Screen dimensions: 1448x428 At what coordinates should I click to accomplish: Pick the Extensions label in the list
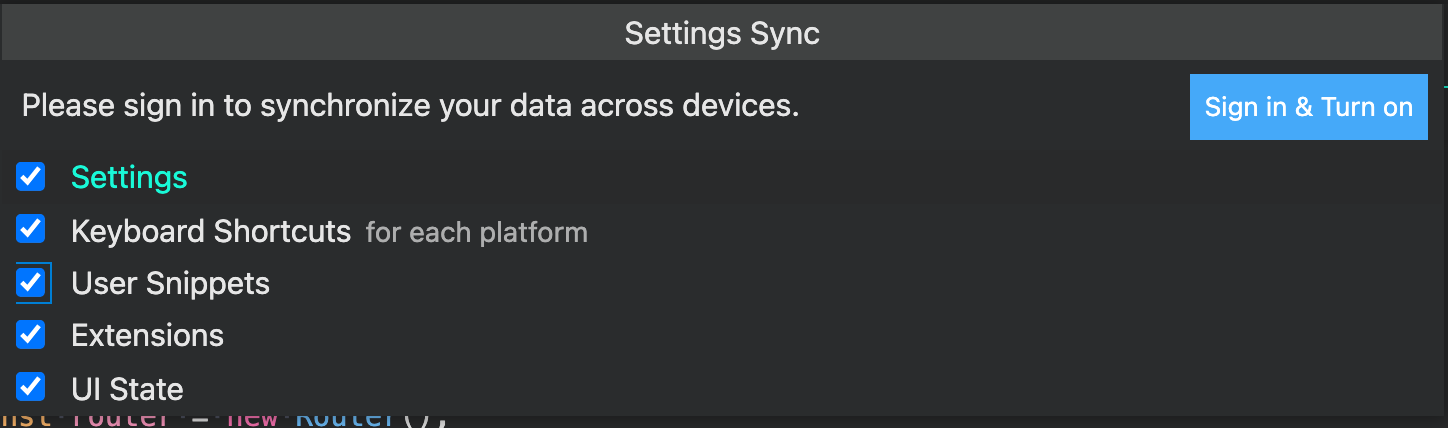pos(147,335)
